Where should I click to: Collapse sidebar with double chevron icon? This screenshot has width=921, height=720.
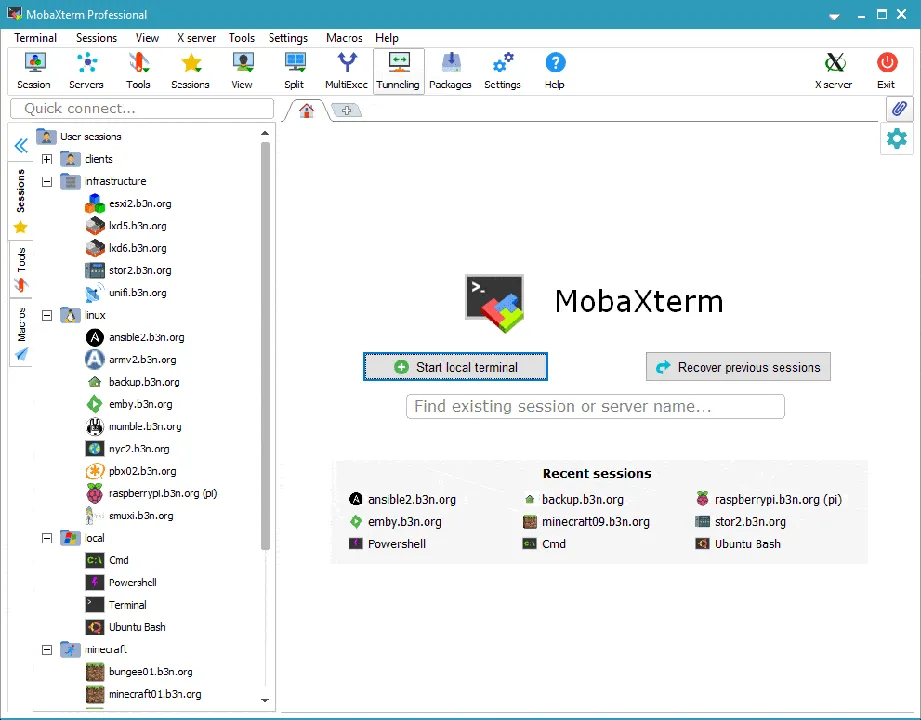(x=21, y=145)
